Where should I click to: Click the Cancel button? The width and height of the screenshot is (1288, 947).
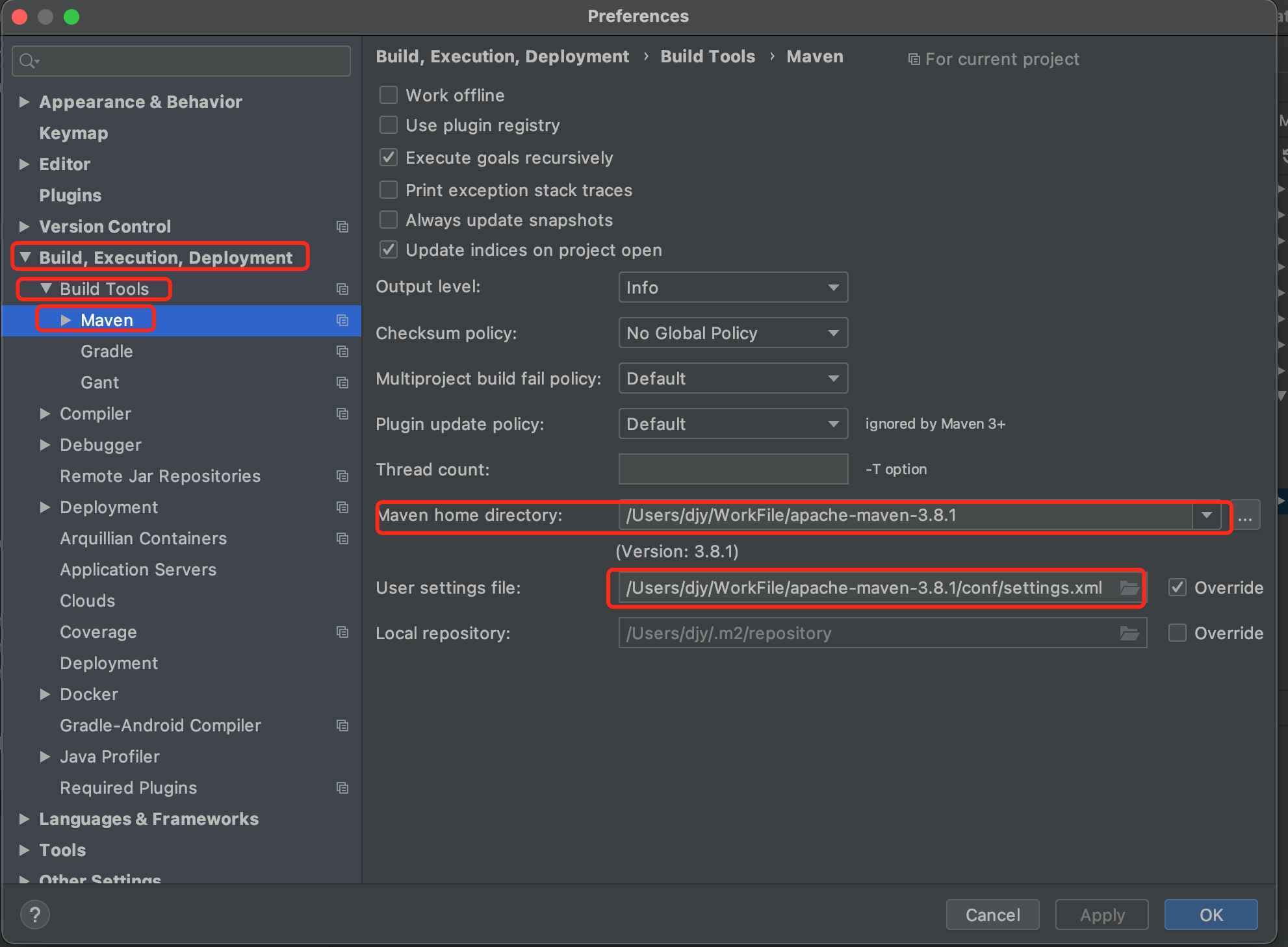tap(992, 915)
